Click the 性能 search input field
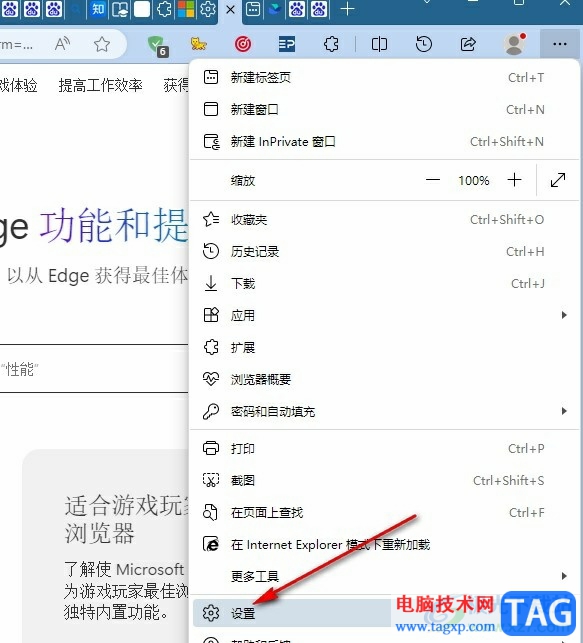 (94, 369)
